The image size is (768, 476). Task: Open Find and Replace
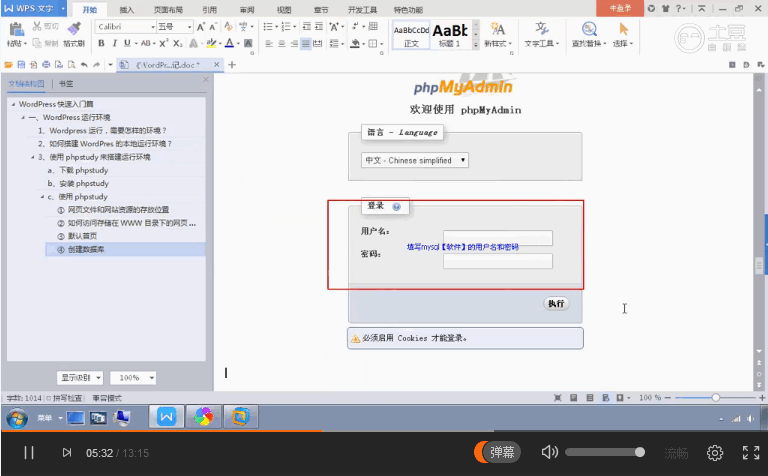589,35
